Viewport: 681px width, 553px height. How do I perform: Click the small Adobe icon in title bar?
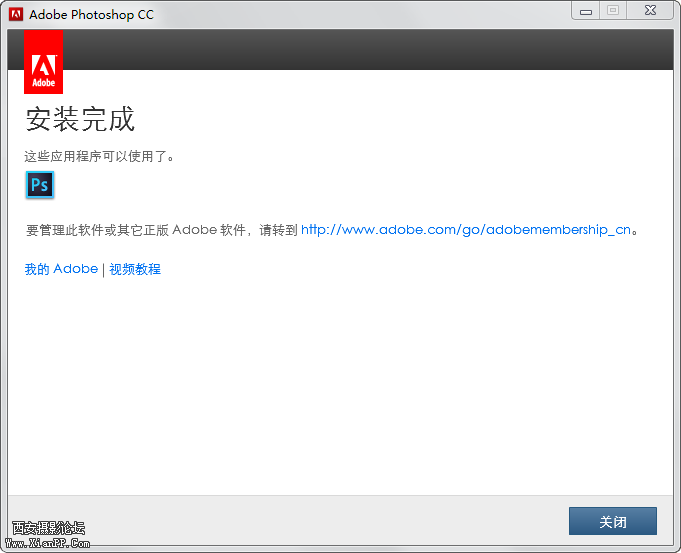point(16,14)
